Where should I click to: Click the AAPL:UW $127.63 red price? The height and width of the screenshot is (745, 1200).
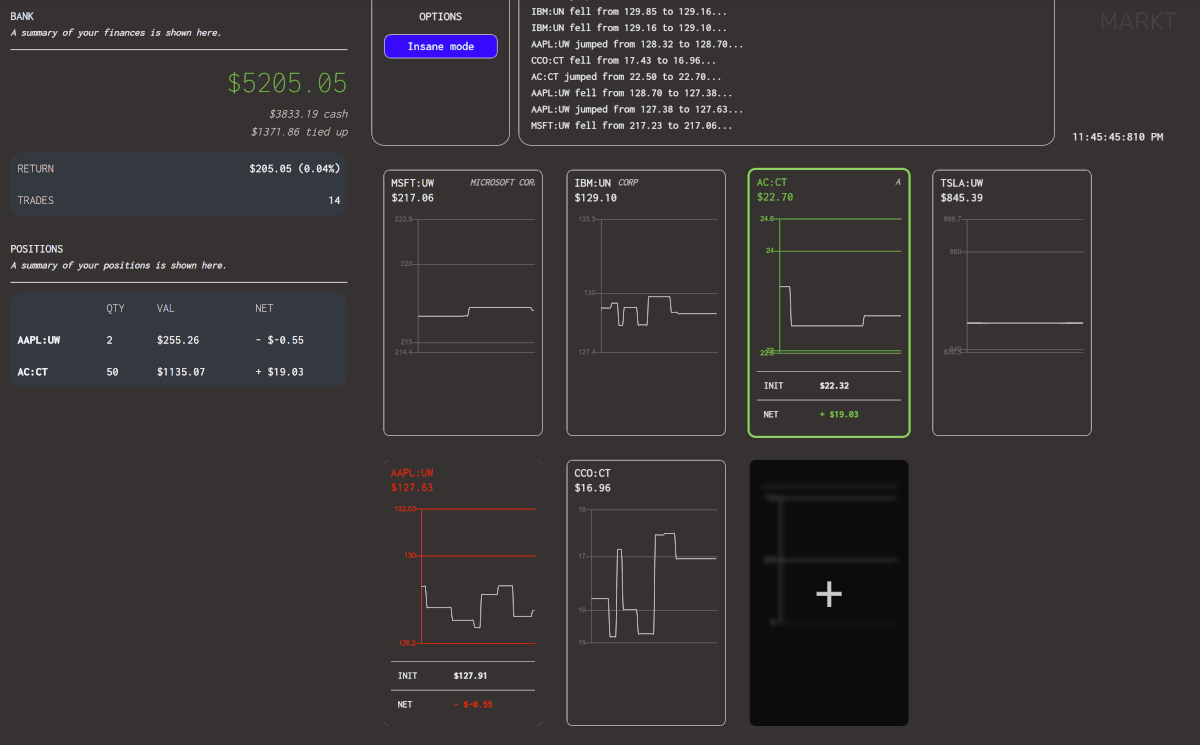click(412, 488)
